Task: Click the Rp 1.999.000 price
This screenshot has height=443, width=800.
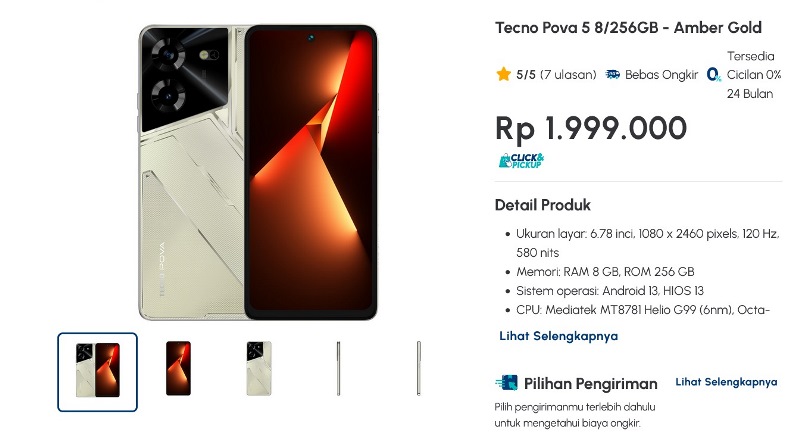Action: pyautogui.click(x=591, y=128)
